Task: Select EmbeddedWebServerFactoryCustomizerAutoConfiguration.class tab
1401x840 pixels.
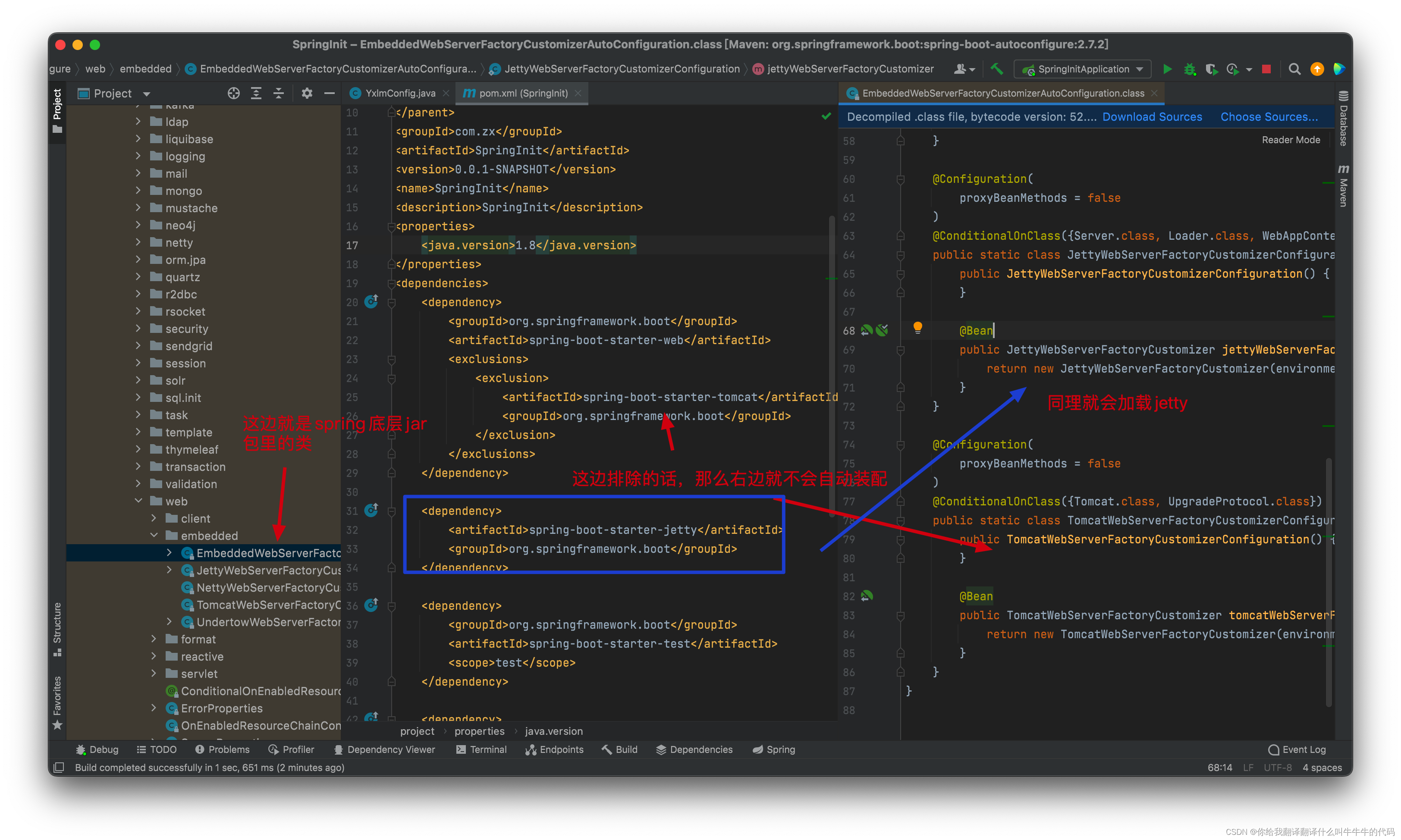Action: [1001, 94]
